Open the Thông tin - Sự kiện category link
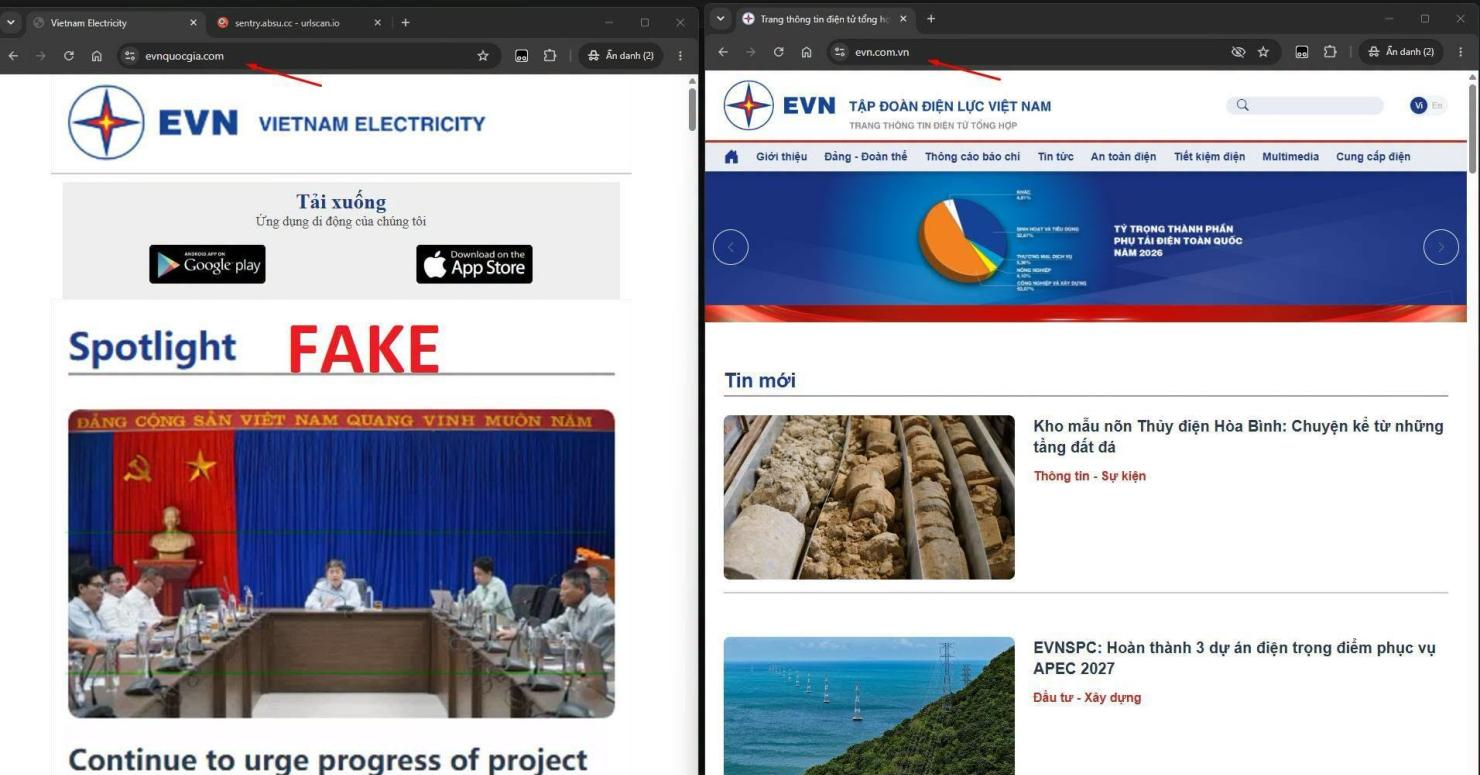 (x=1089, y=476)
